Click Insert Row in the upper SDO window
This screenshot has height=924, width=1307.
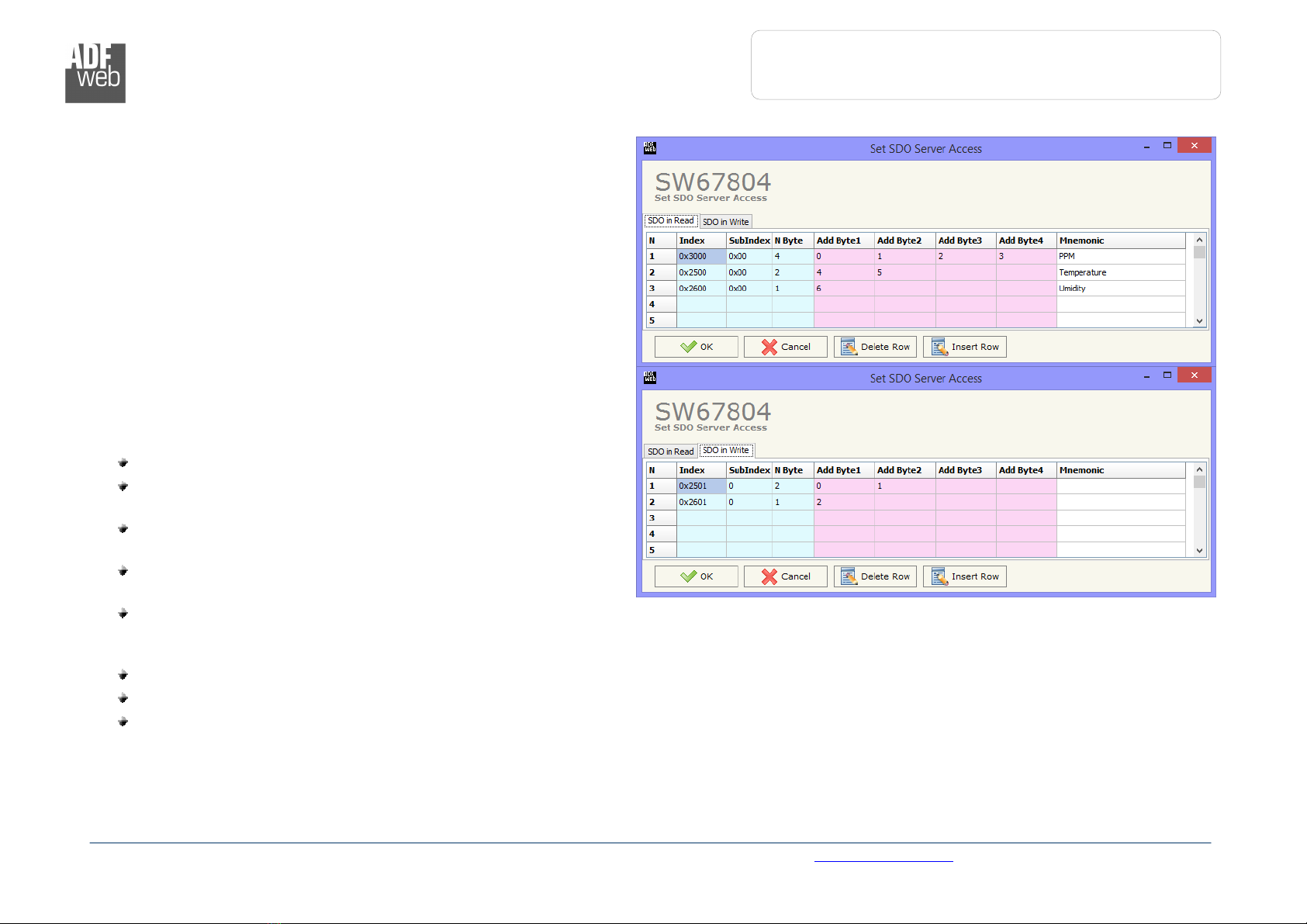(964, 347)
